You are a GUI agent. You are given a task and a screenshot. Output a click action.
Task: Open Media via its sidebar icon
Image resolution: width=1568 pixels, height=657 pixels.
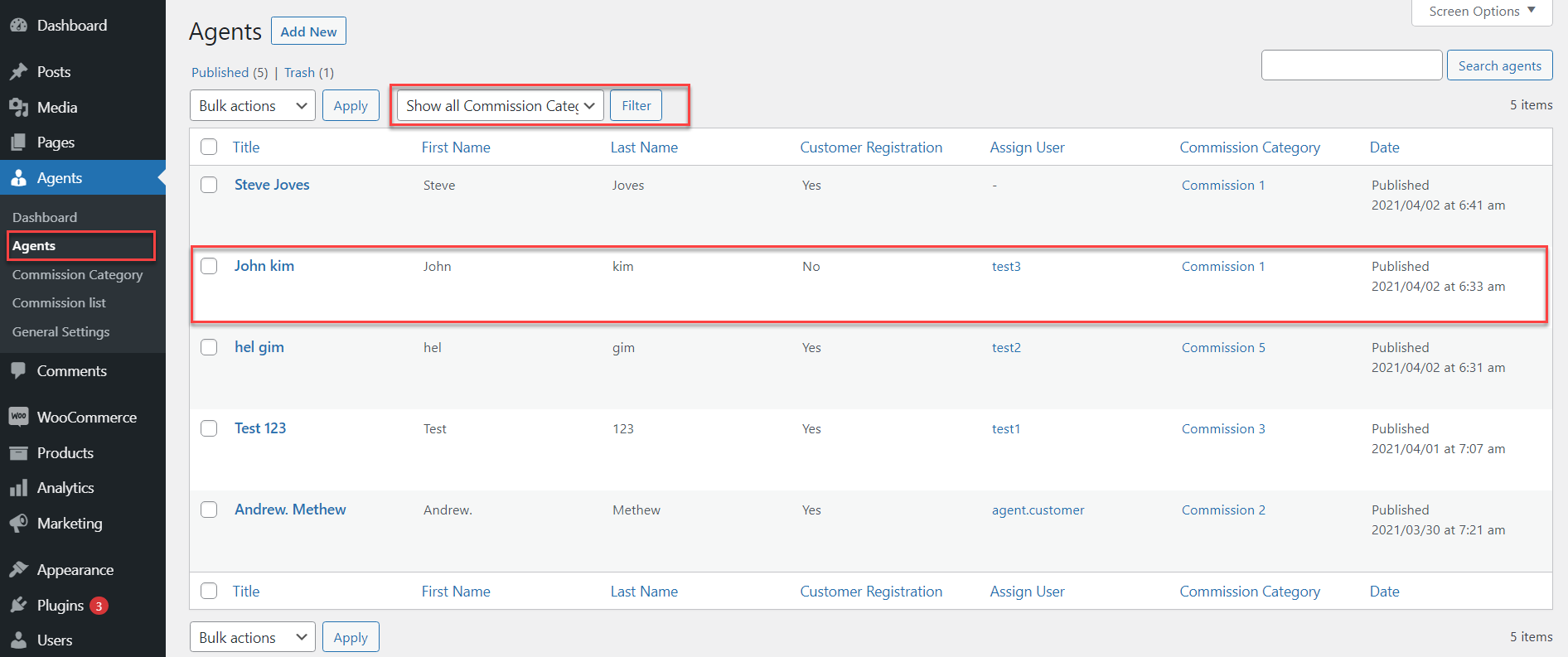tap(18, 108)
